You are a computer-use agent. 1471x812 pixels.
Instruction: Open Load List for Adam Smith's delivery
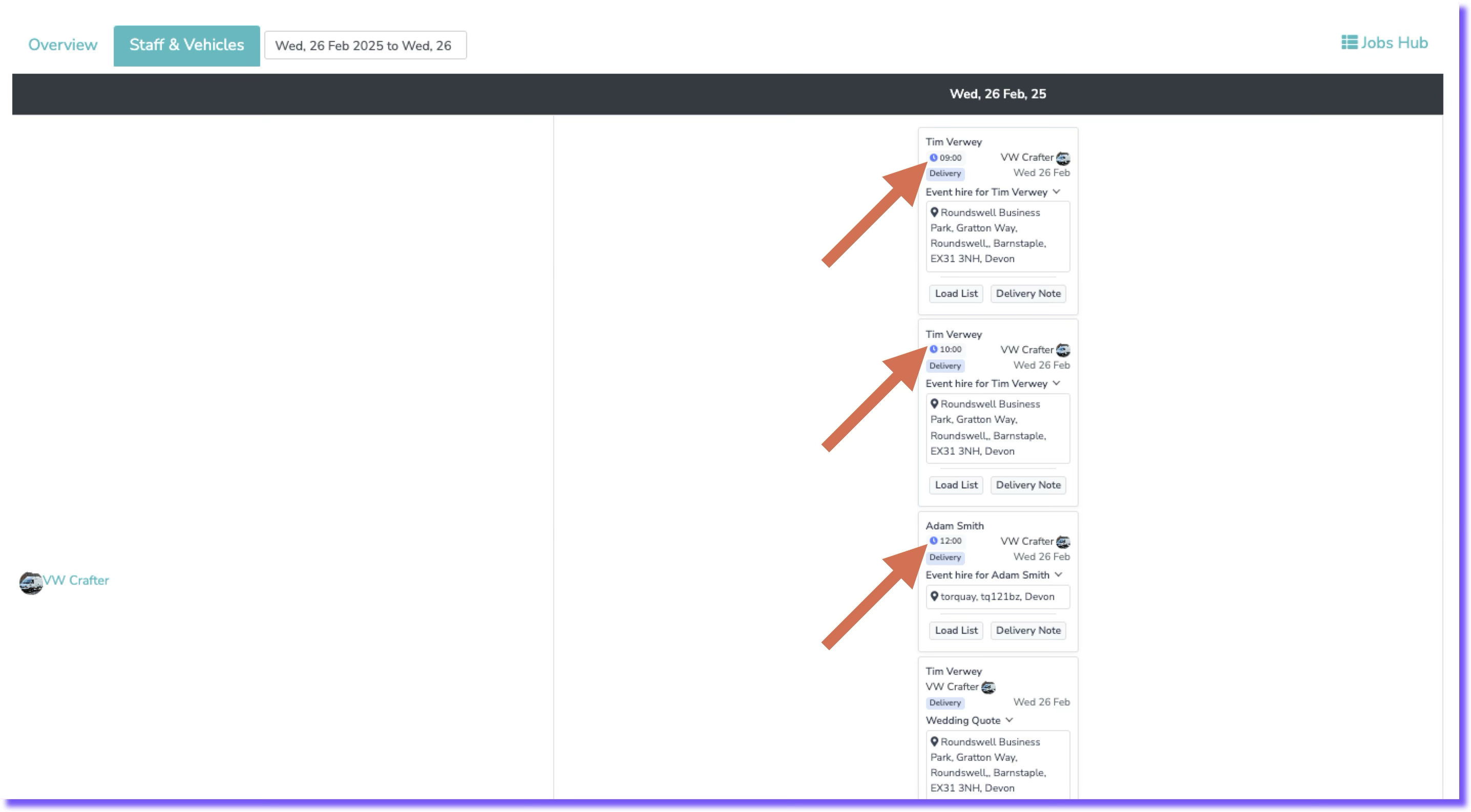(956, 631)
